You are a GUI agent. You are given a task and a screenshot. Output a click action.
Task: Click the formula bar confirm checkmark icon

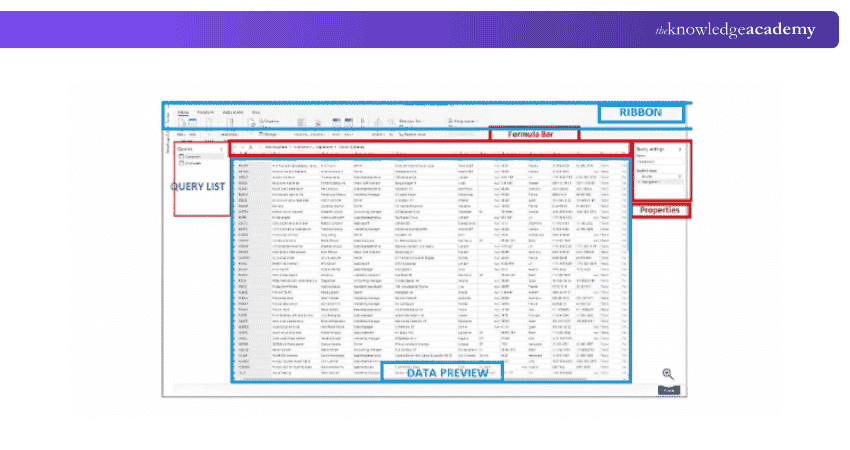click(x=244, y=147)
